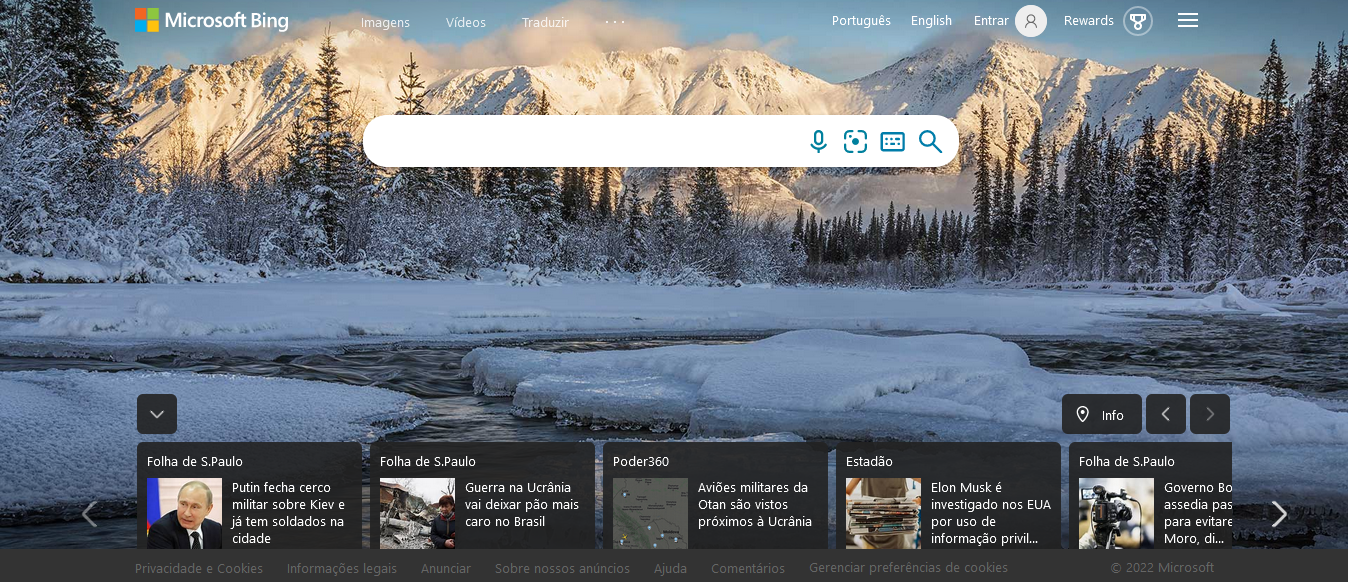Collapse the news feed with chevron button

point(157,414)
